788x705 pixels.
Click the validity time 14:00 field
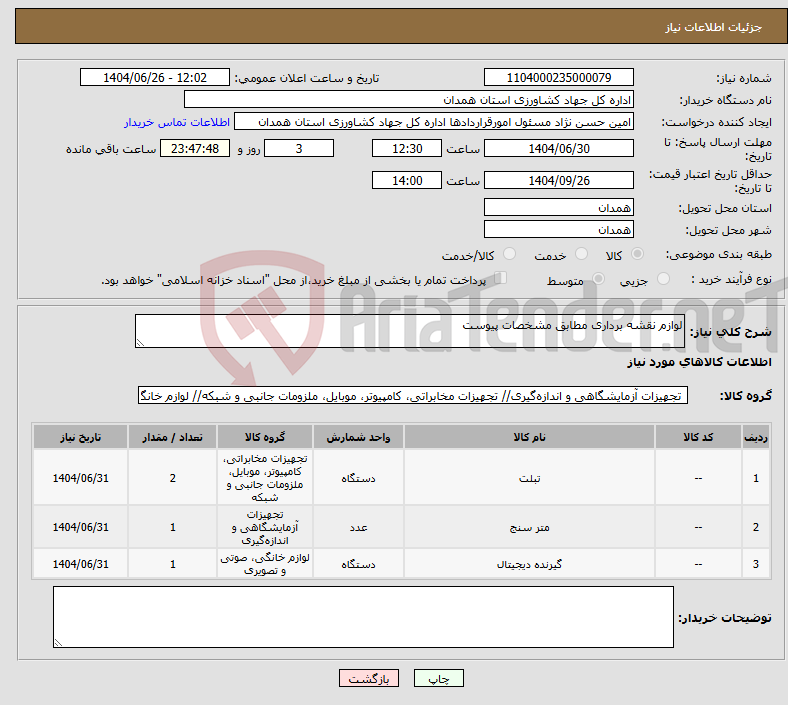pyautogui.click(x=407, y=180)
